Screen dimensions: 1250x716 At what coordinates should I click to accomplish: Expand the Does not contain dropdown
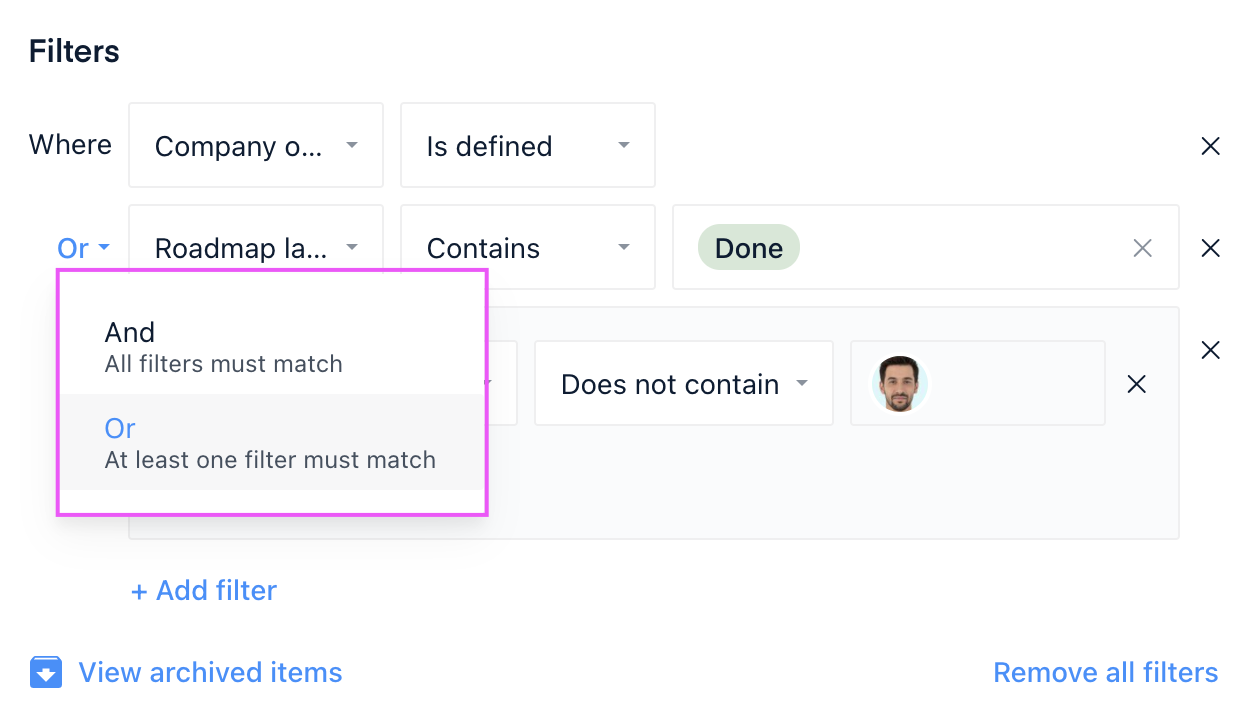684,383
